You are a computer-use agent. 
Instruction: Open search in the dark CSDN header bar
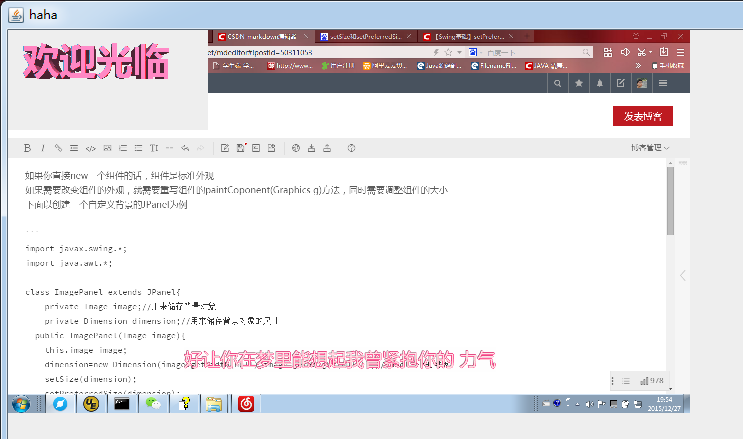[558, 83]
